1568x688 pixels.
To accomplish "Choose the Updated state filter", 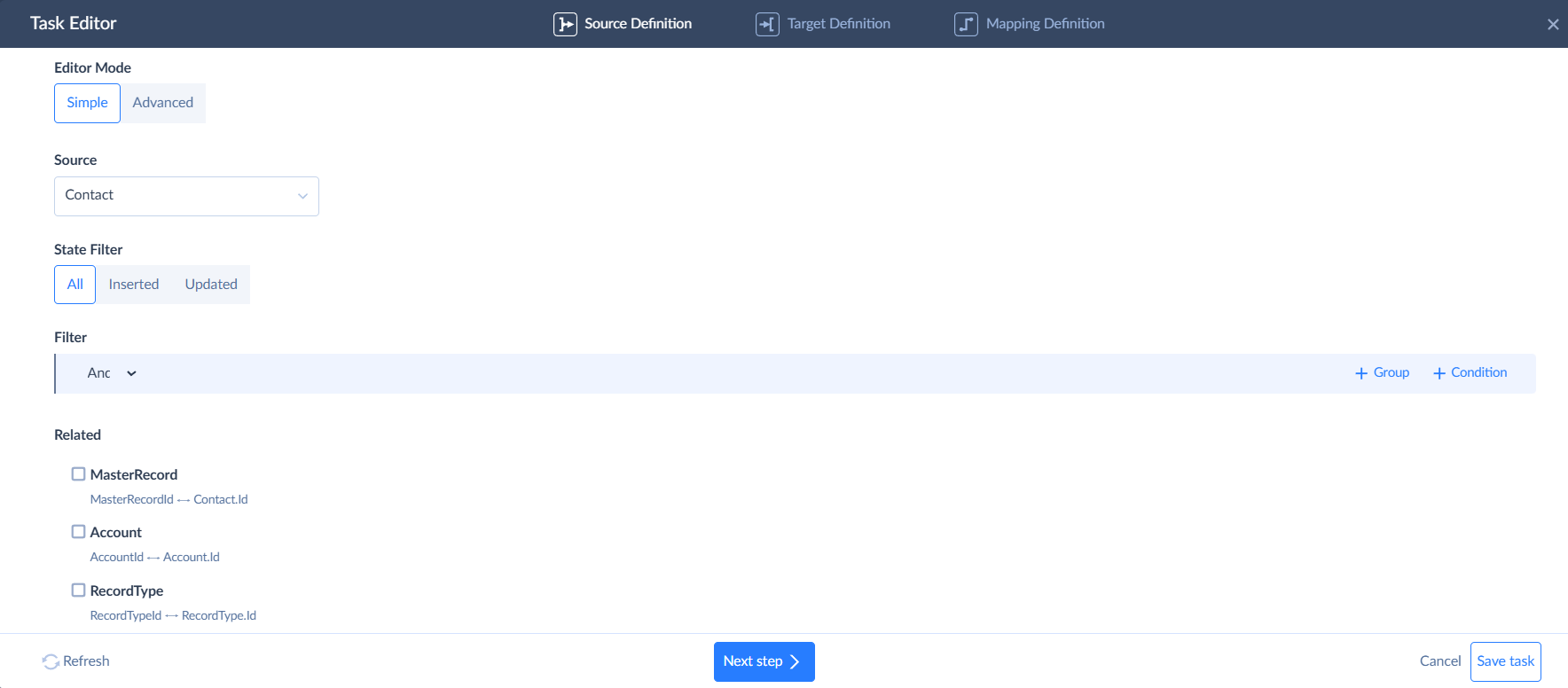I will click(x=211, y=285).
